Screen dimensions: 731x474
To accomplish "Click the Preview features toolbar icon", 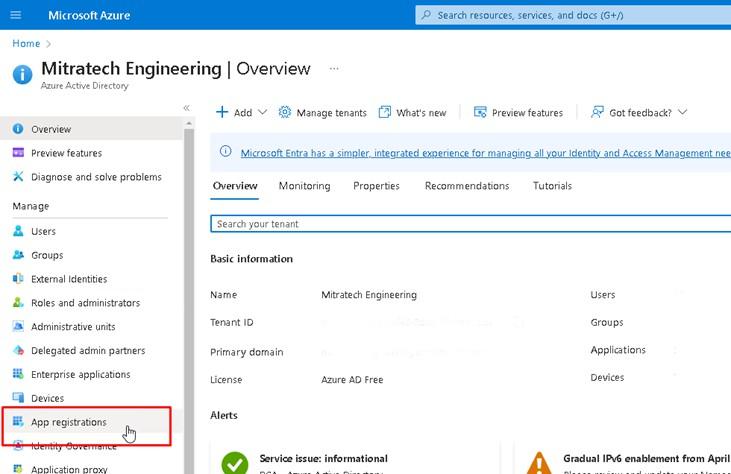I will click(480, 112).
